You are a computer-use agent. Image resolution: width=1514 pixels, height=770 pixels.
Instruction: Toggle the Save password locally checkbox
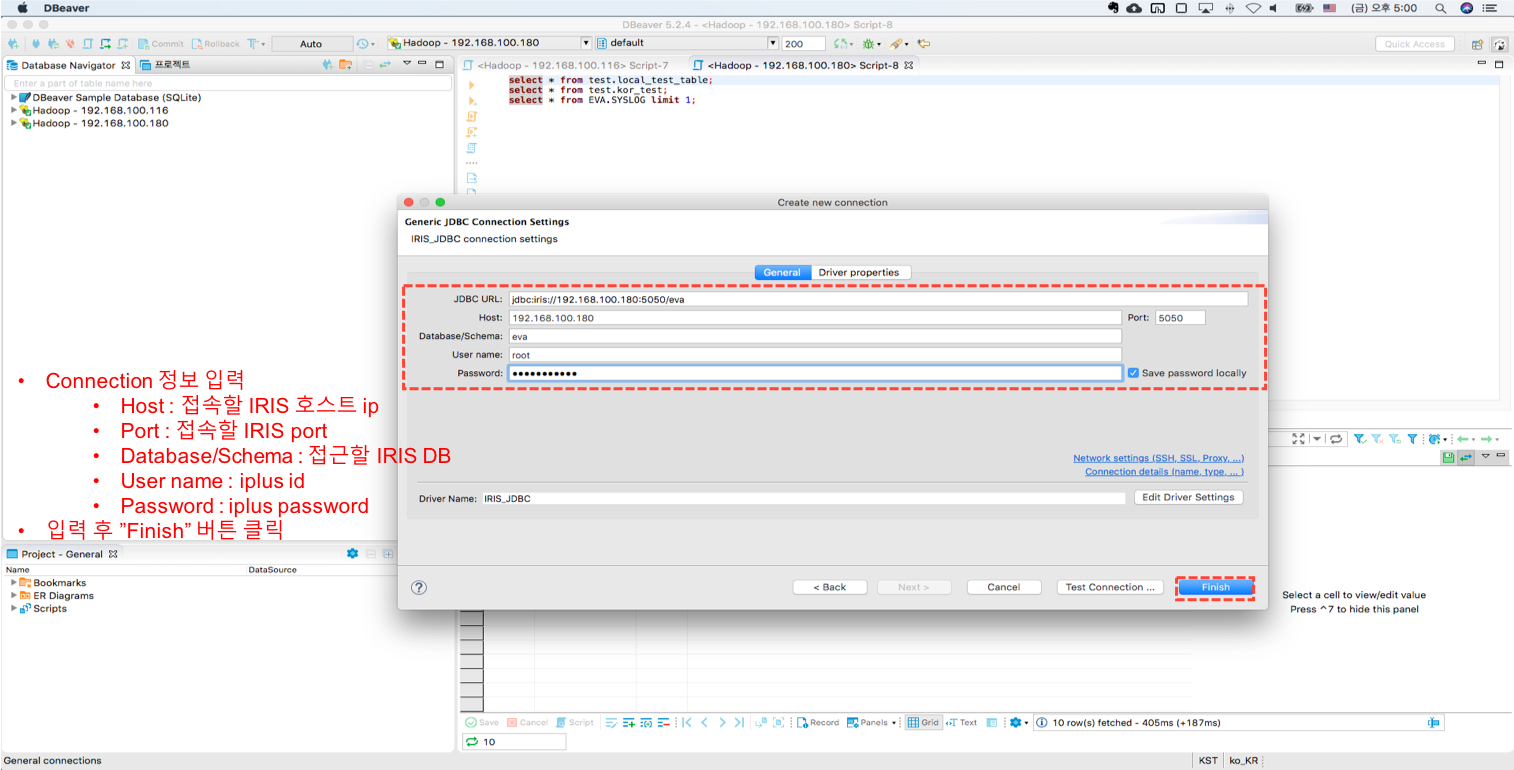tap(1133, 373)
